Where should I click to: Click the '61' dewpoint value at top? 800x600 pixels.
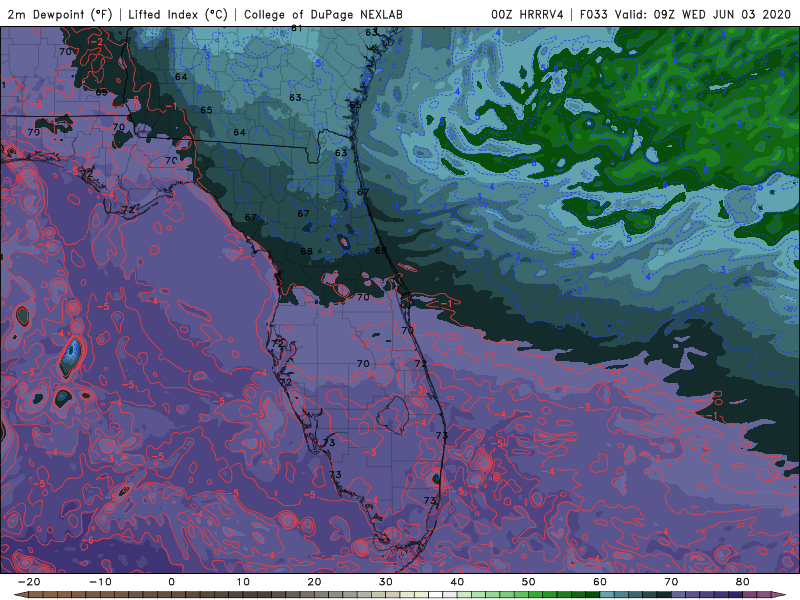(x=296, y=29)
